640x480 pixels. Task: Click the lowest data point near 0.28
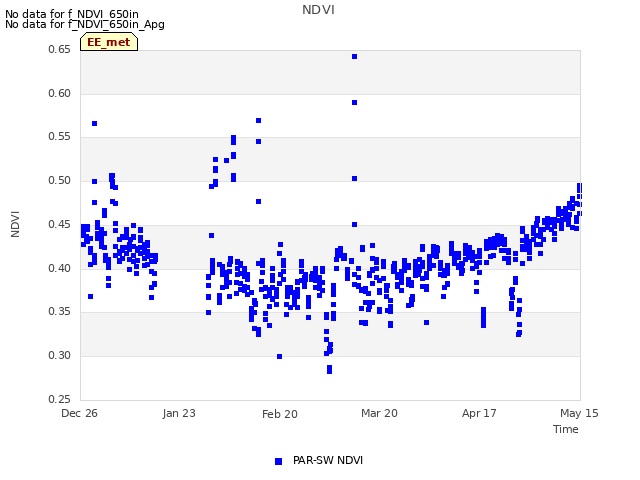pyautogui.click(x=329, y=370)
